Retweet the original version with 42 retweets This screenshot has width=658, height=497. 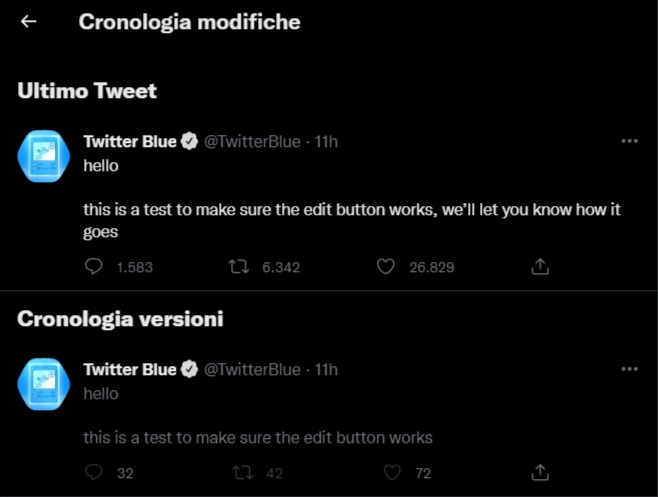coord(239,473)
